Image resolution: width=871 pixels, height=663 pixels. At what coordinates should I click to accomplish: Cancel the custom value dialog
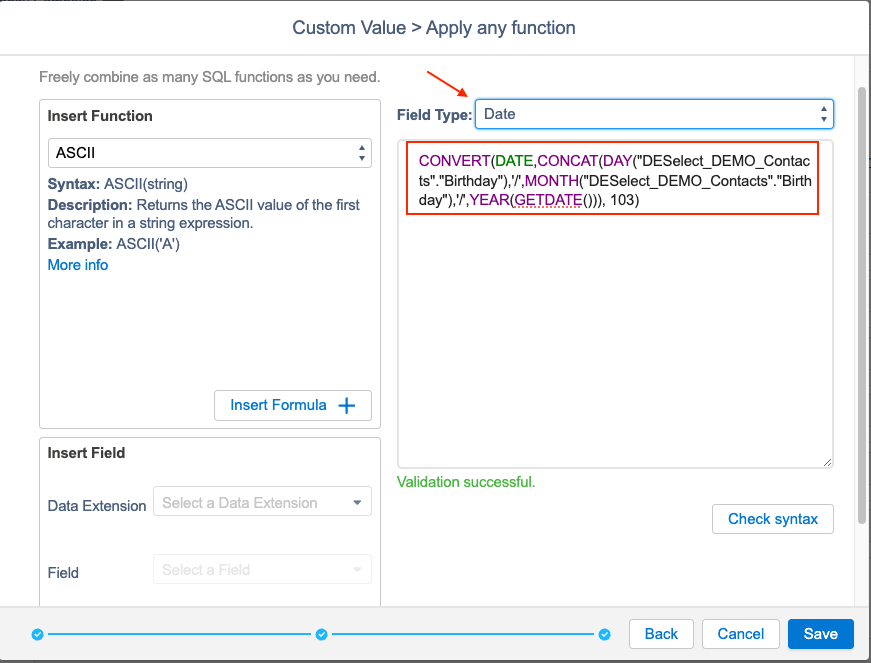(740, 634)
